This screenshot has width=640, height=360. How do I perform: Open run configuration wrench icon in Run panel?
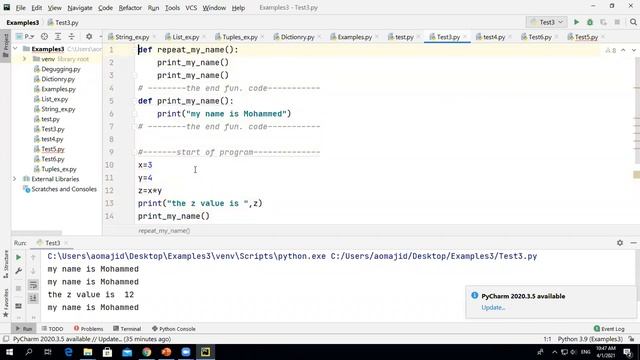[x=18, y=271]
